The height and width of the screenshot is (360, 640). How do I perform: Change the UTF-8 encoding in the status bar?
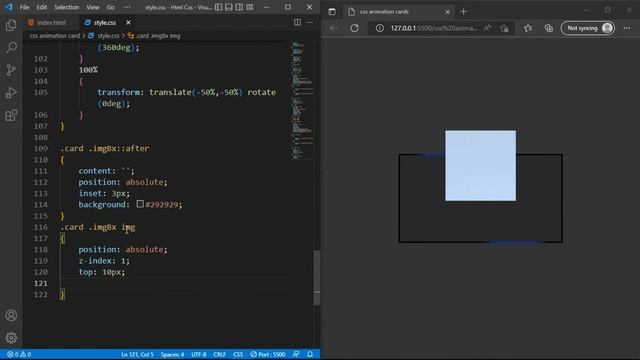(199, 354)
